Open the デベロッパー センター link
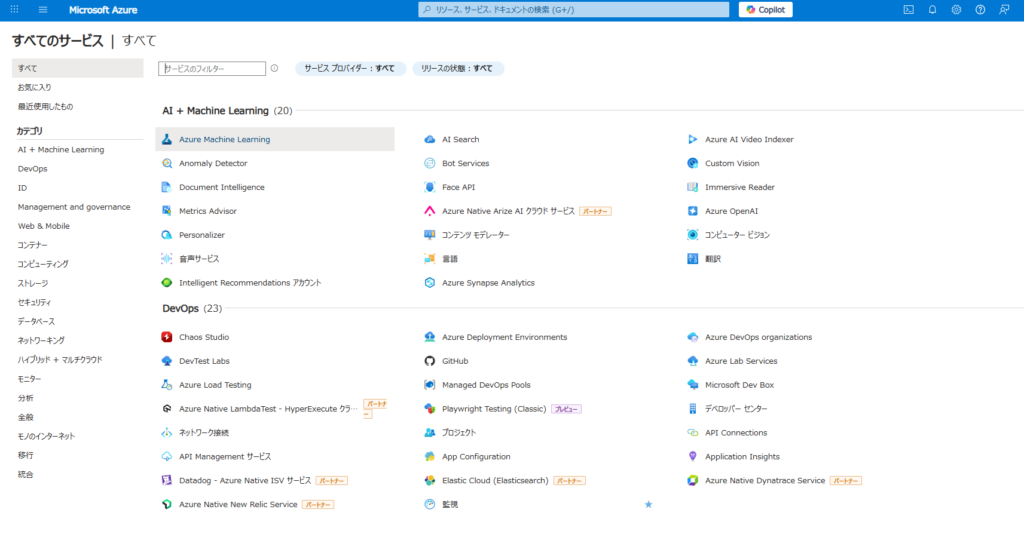This screenshot has height=534, width=1024. click(x=736, y=409)
